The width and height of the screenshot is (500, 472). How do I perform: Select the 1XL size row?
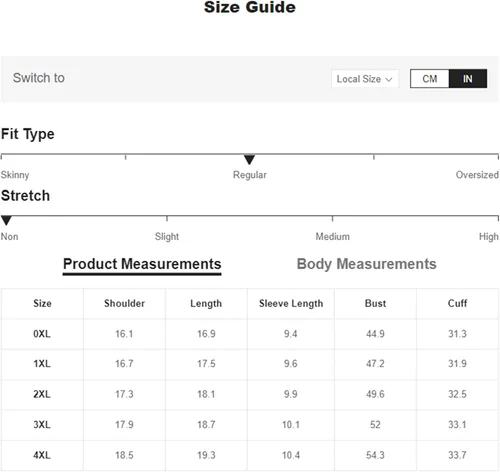click(x=250, y=364)
